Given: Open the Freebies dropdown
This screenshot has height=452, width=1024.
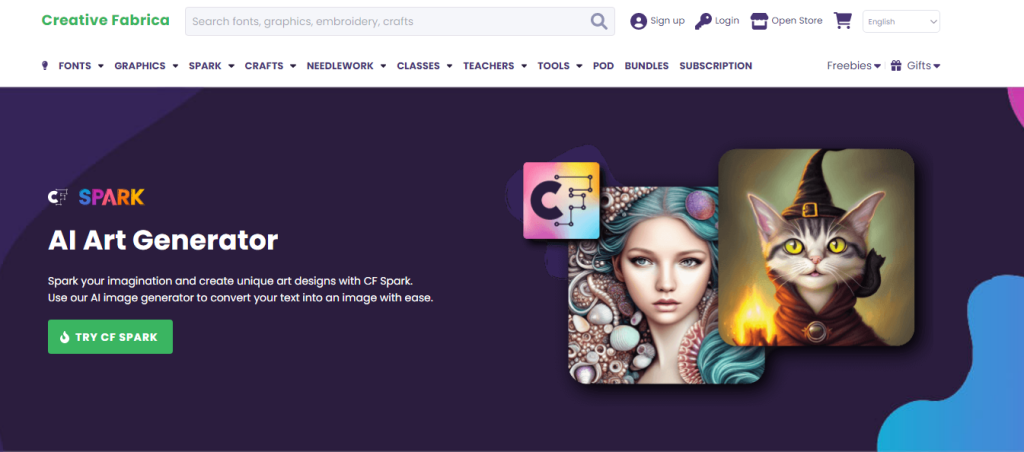Looking at the screenshot, I should pos(854,65).
